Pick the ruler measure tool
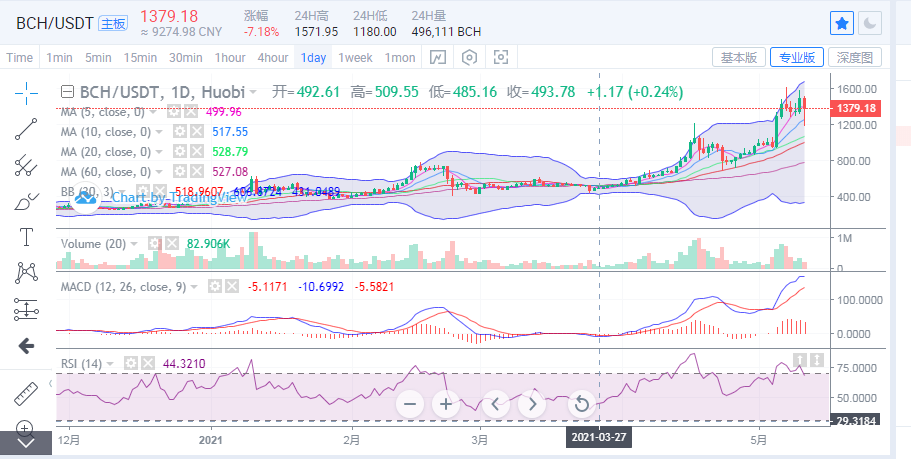This screenshot has height=459, width=911. pos(26,393)
